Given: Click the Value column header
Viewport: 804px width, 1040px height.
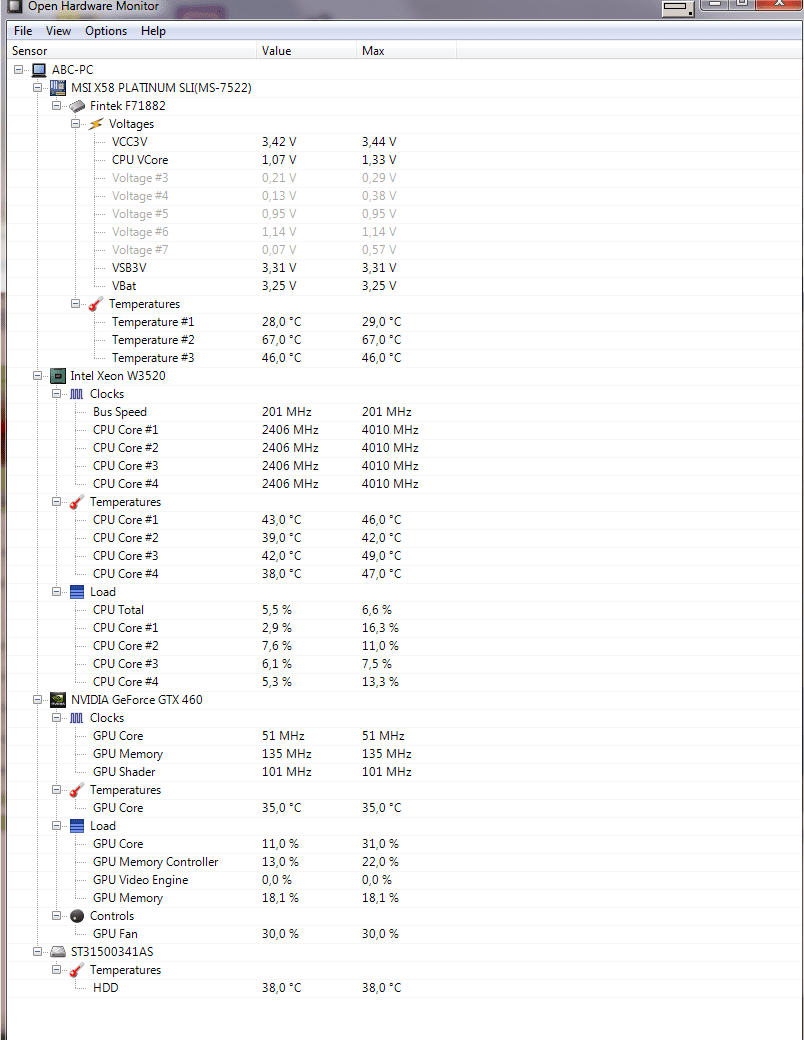Looking at the screenshot, I should pyautogui.click(x=276, y=51).
